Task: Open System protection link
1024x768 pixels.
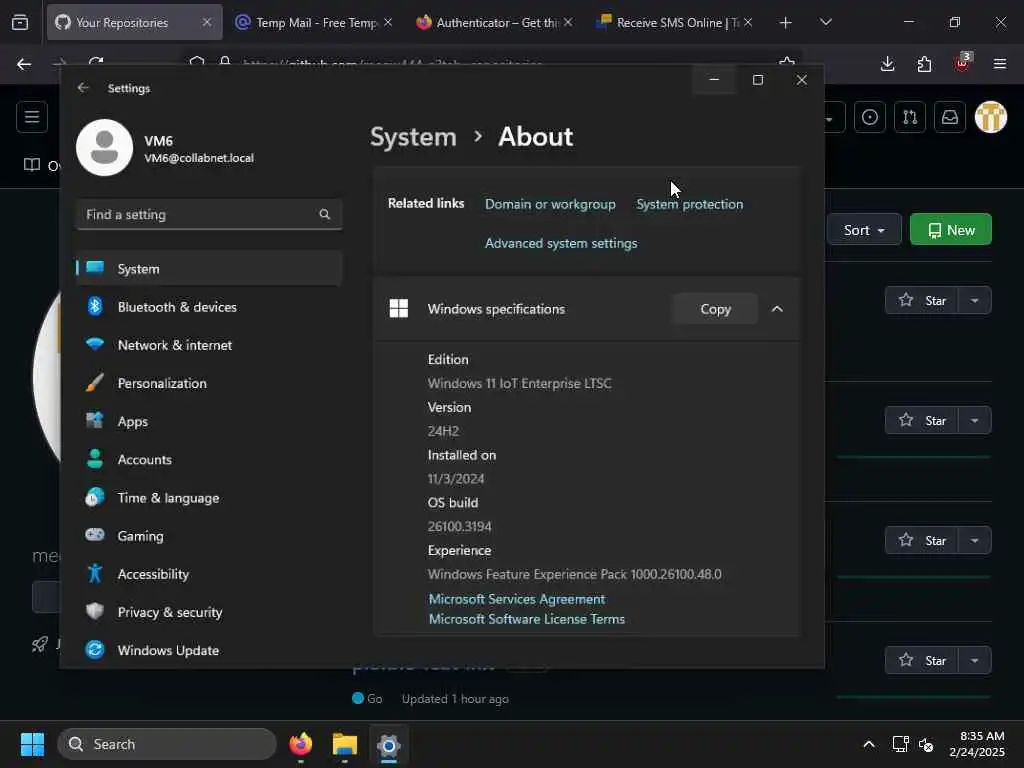Action: pos(690,204)
